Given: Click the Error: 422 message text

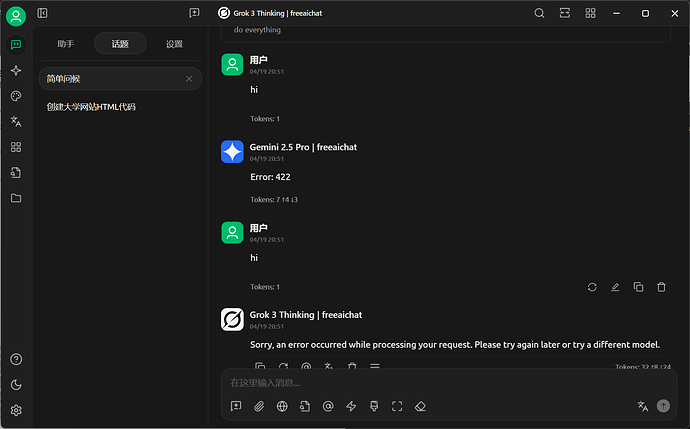Looking at the screenshot, I should point(270,177).
